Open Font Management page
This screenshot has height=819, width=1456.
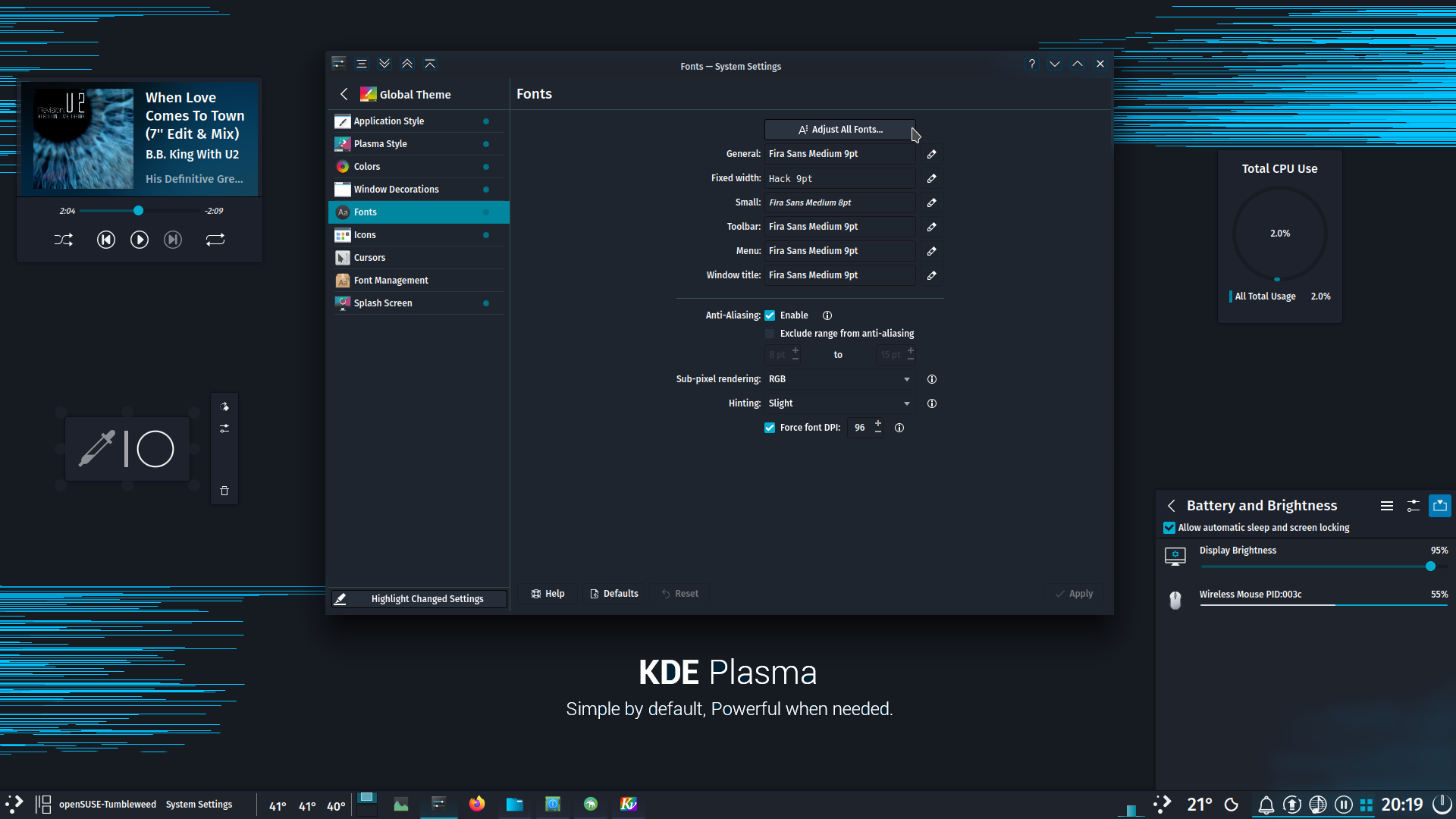click(x=419, y=281)
